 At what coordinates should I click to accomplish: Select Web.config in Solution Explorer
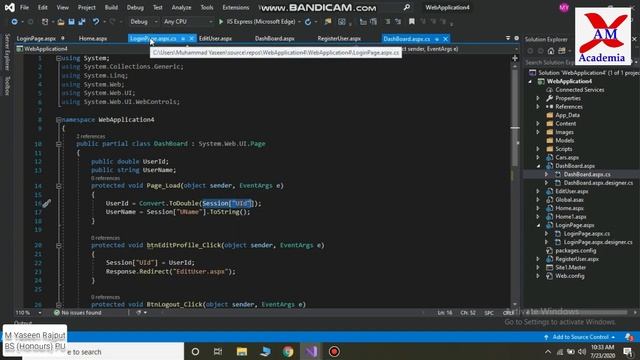(570, 276)
